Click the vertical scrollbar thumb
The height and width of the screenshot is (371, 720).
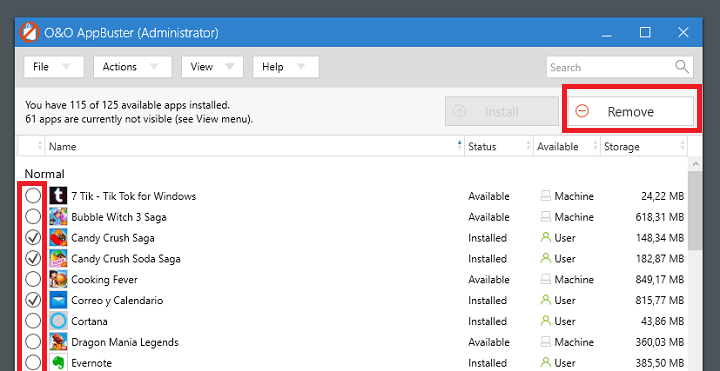pyautogui.click(x=695, y=210)
